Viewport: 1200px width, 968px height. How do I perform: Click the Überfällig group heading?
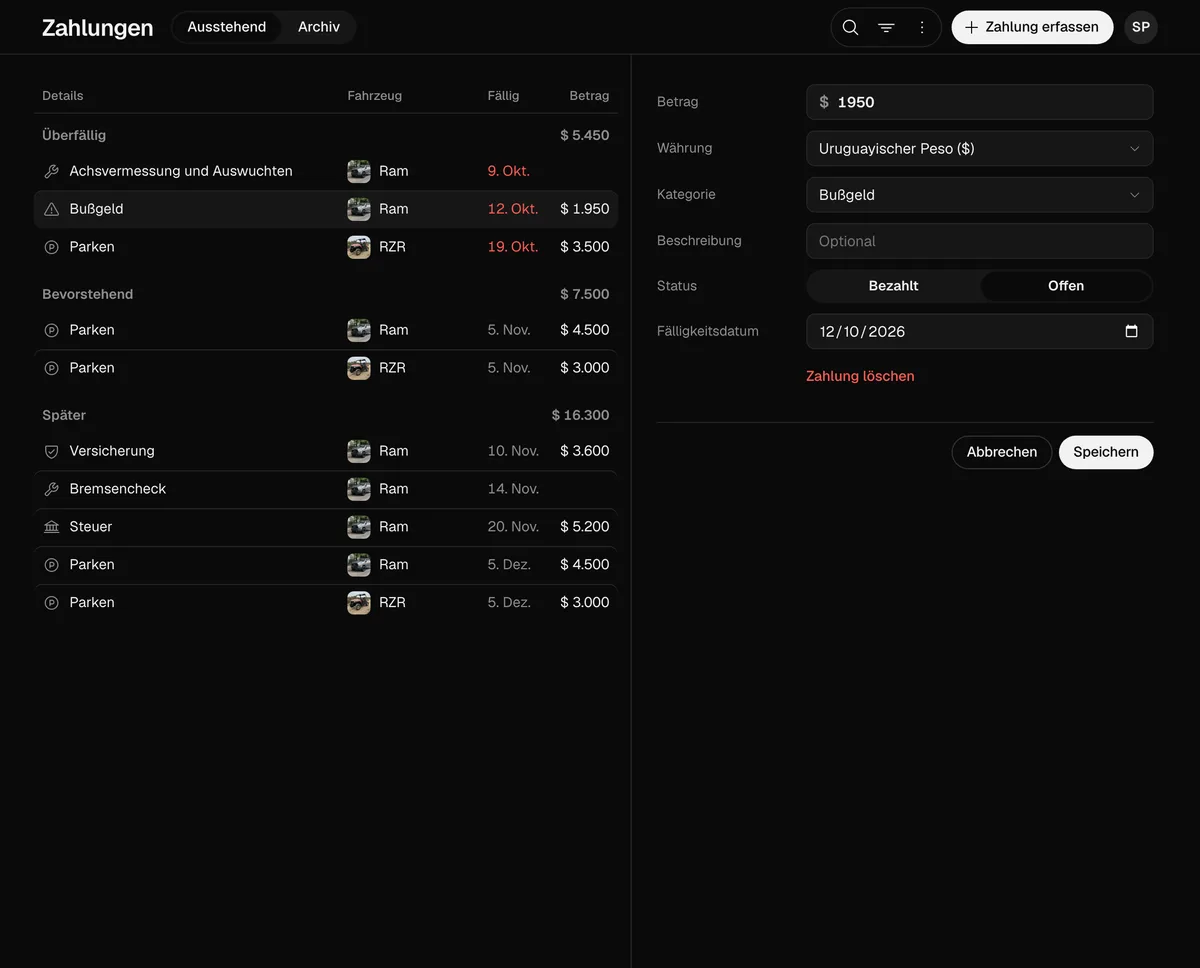click(x=74, y=136)
